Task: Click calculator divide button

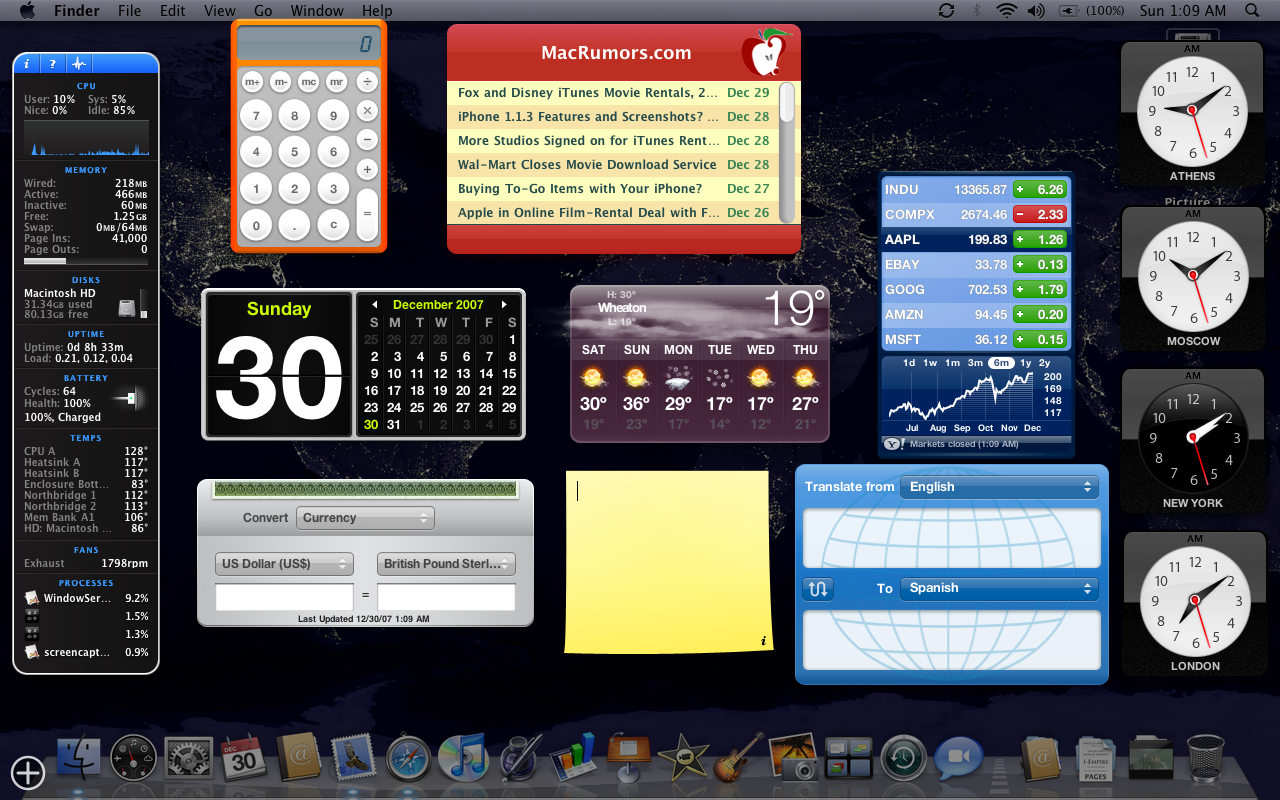Action: pyautogui.click(x=367, y=81)
